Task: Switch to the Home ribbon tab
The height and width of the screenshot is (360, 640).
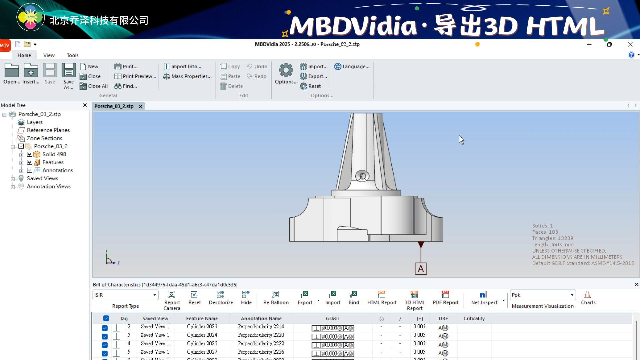Action: 24,55
